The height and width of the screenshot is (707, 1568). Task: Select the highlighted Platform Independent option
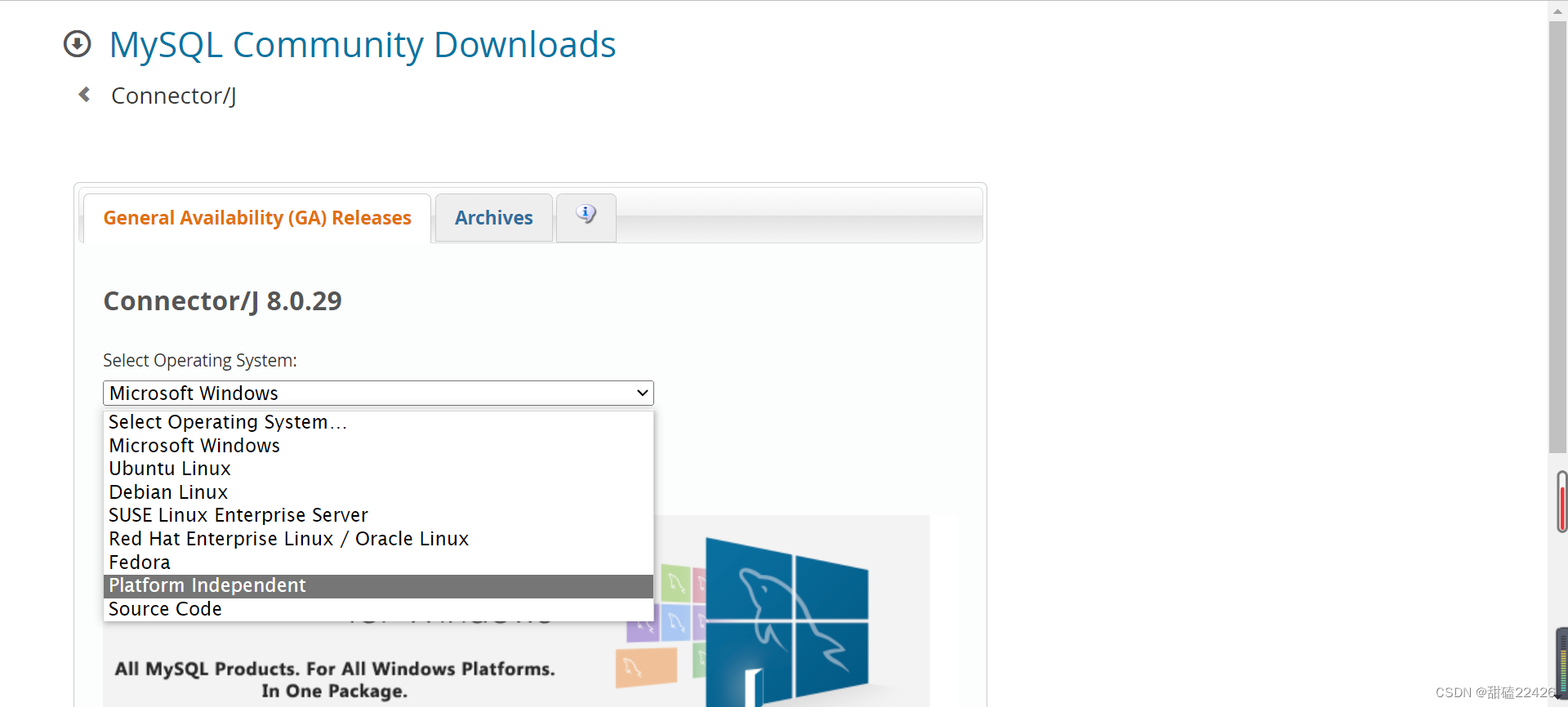378,585
